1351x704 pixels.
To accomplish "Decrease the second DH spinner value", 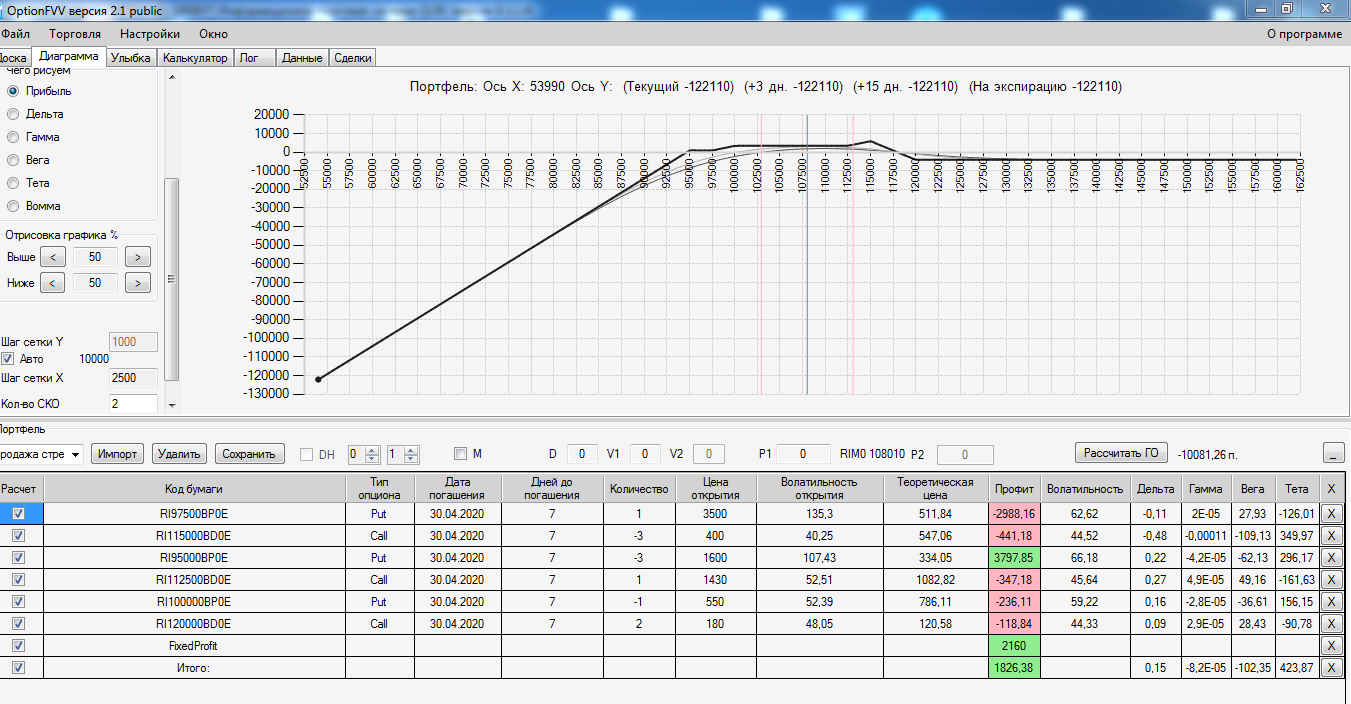I will point(412,459).
